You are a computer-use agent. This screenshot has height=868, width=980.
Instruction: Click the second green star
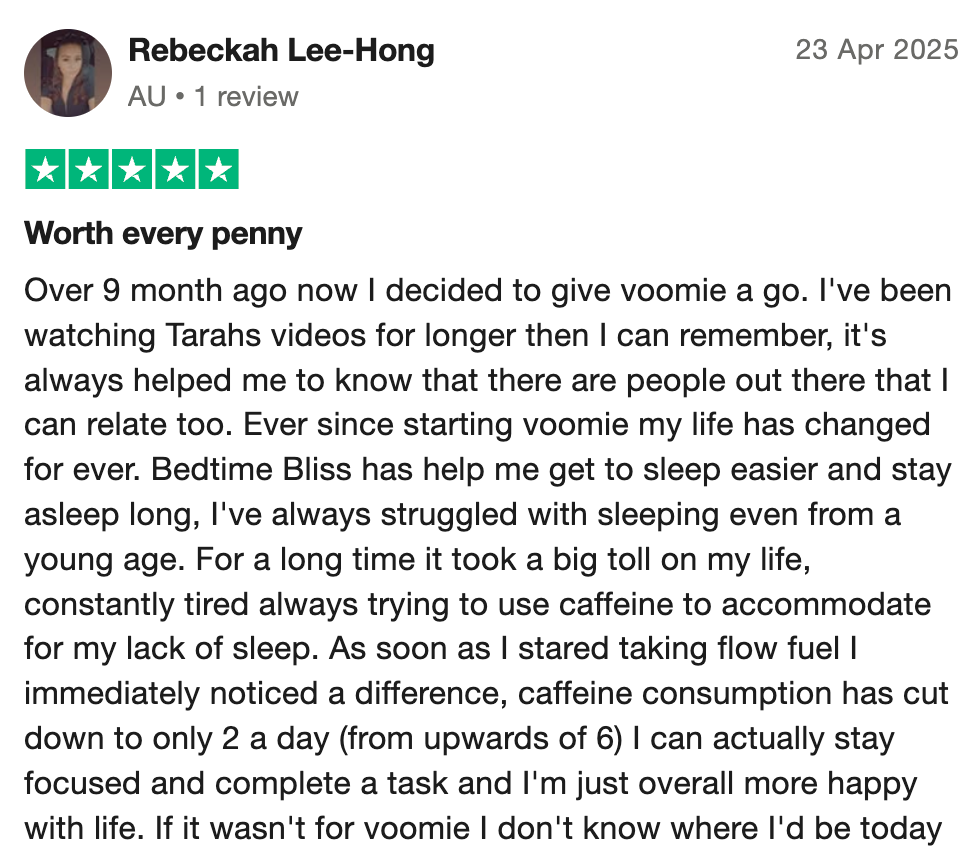pos(88,169)
